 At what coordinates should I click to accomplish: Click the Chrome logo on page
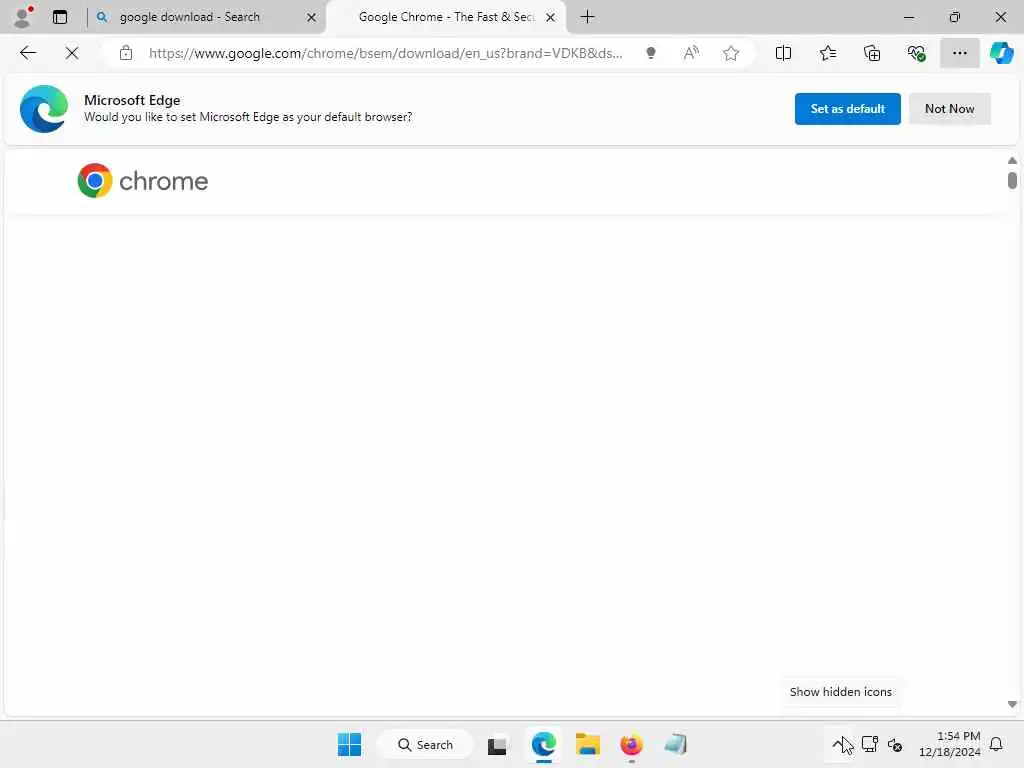coord(142,181)
